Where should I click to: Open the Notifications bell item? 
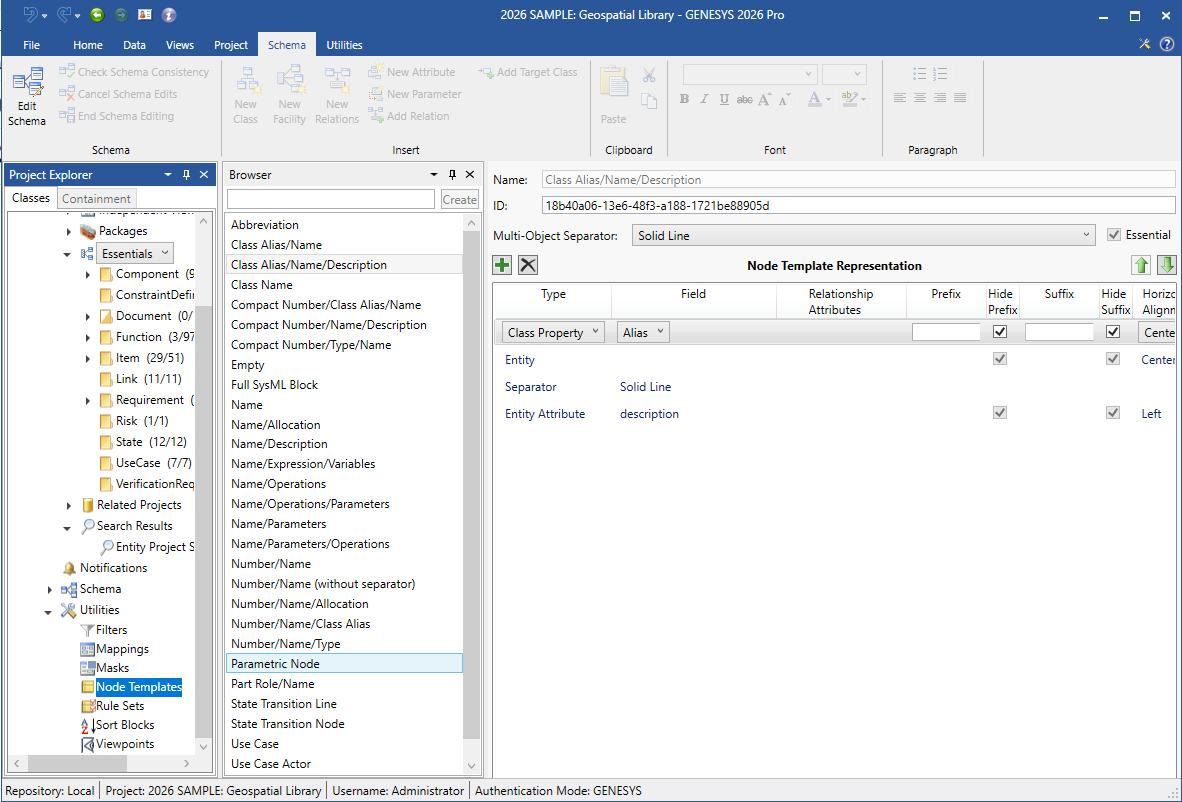tap(113, 568)
